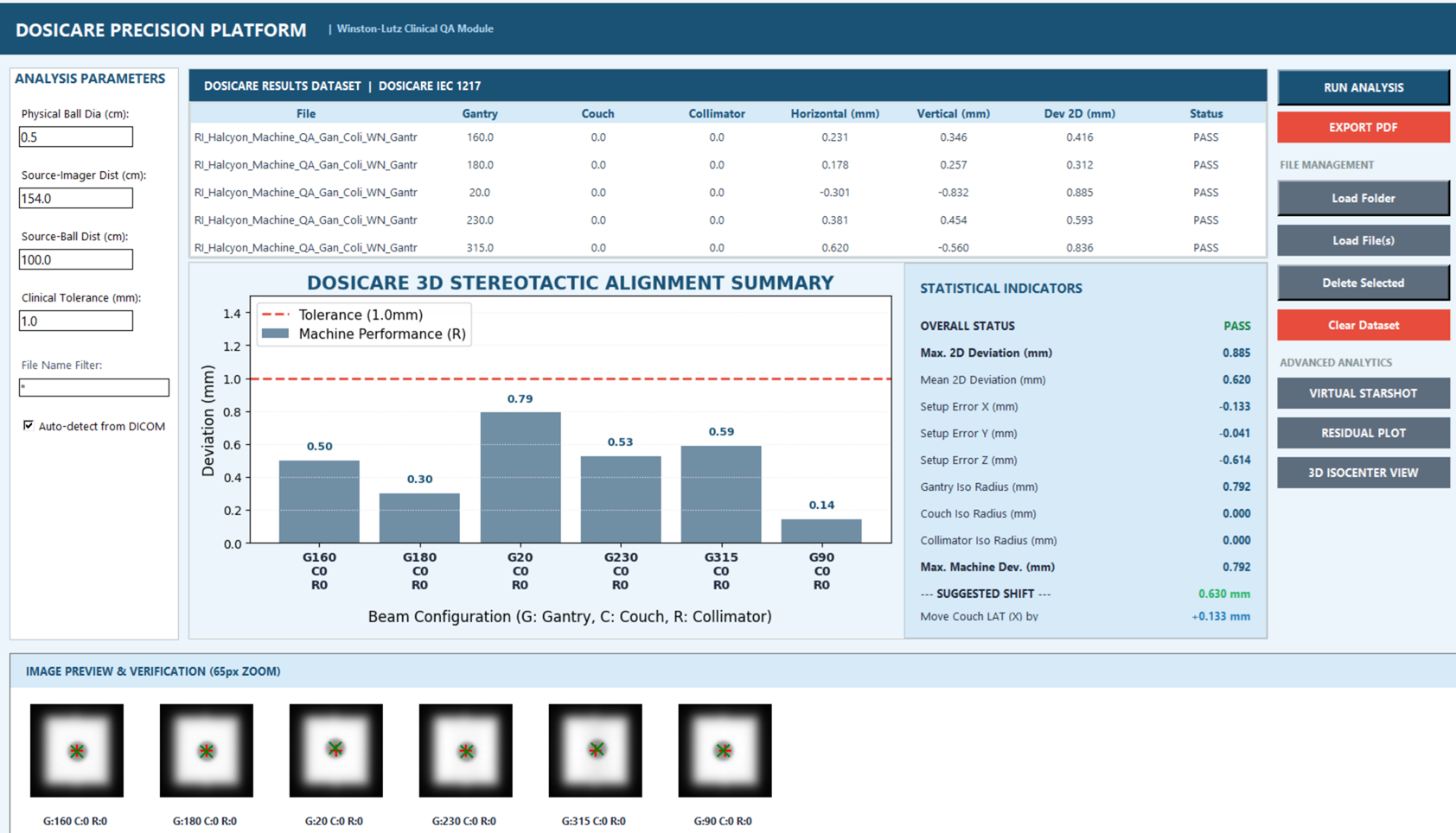The width and height of the screenshot is (1456, 833).
Task: Sort by the Gantry column header
Action: [x=480, y=113]
